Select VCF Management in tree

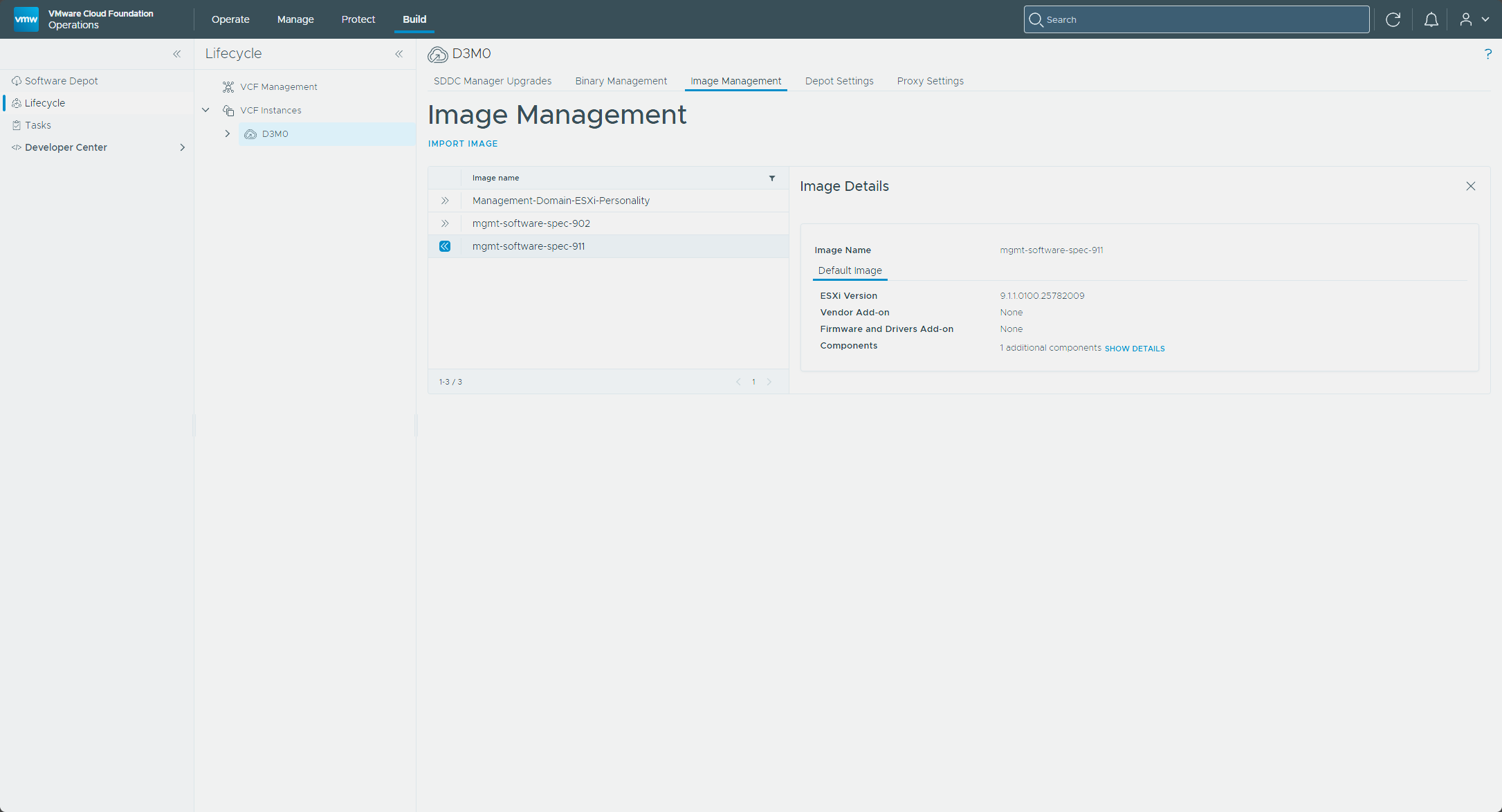pyautogui.click(x=278, y=87)
